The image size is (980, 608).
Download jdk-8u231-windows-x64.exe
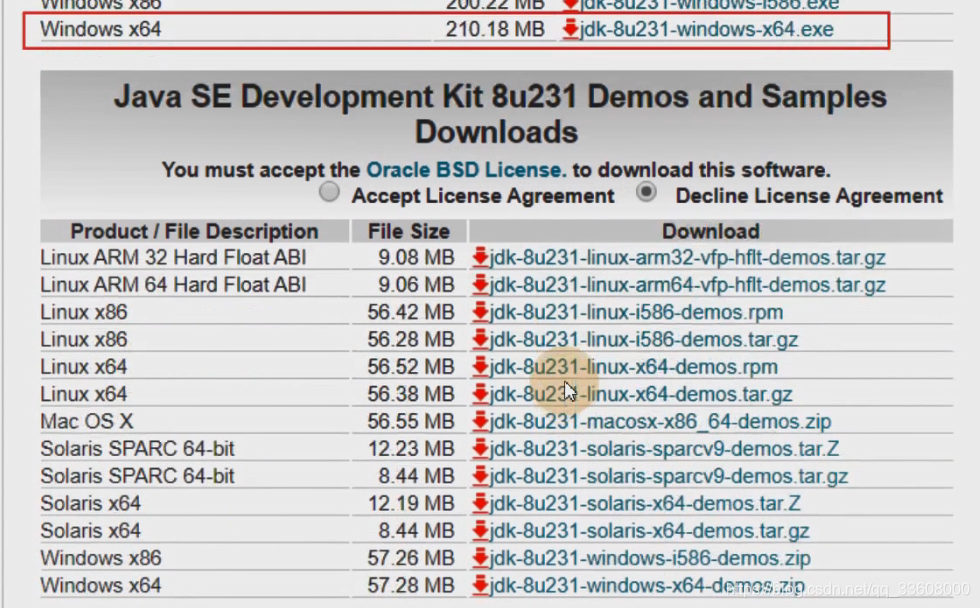(x=707, y=29)
